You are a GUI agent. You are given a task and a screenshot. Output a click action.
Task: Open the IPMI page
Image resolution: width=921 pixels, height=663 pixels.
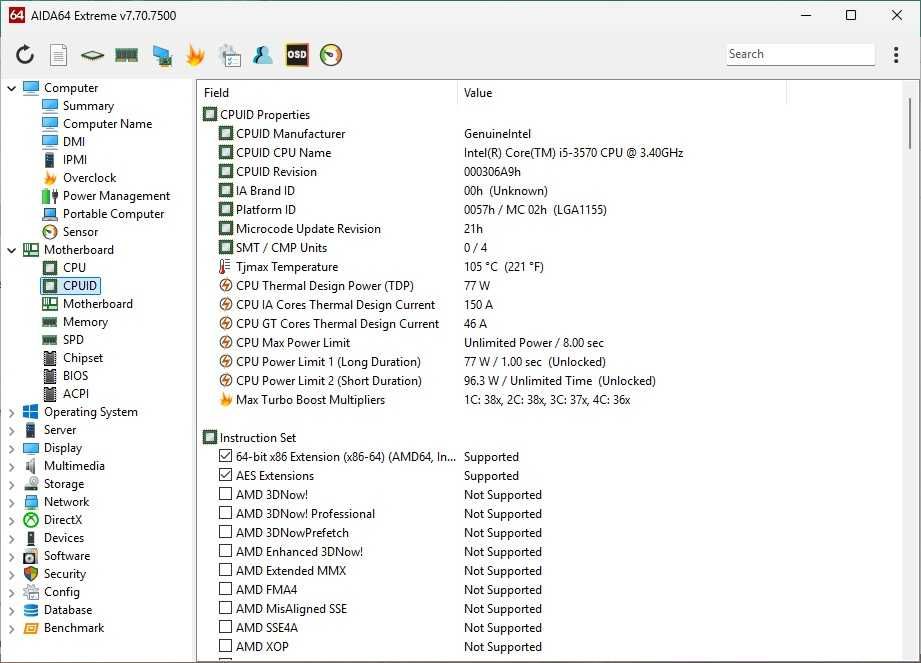[75, 160]
